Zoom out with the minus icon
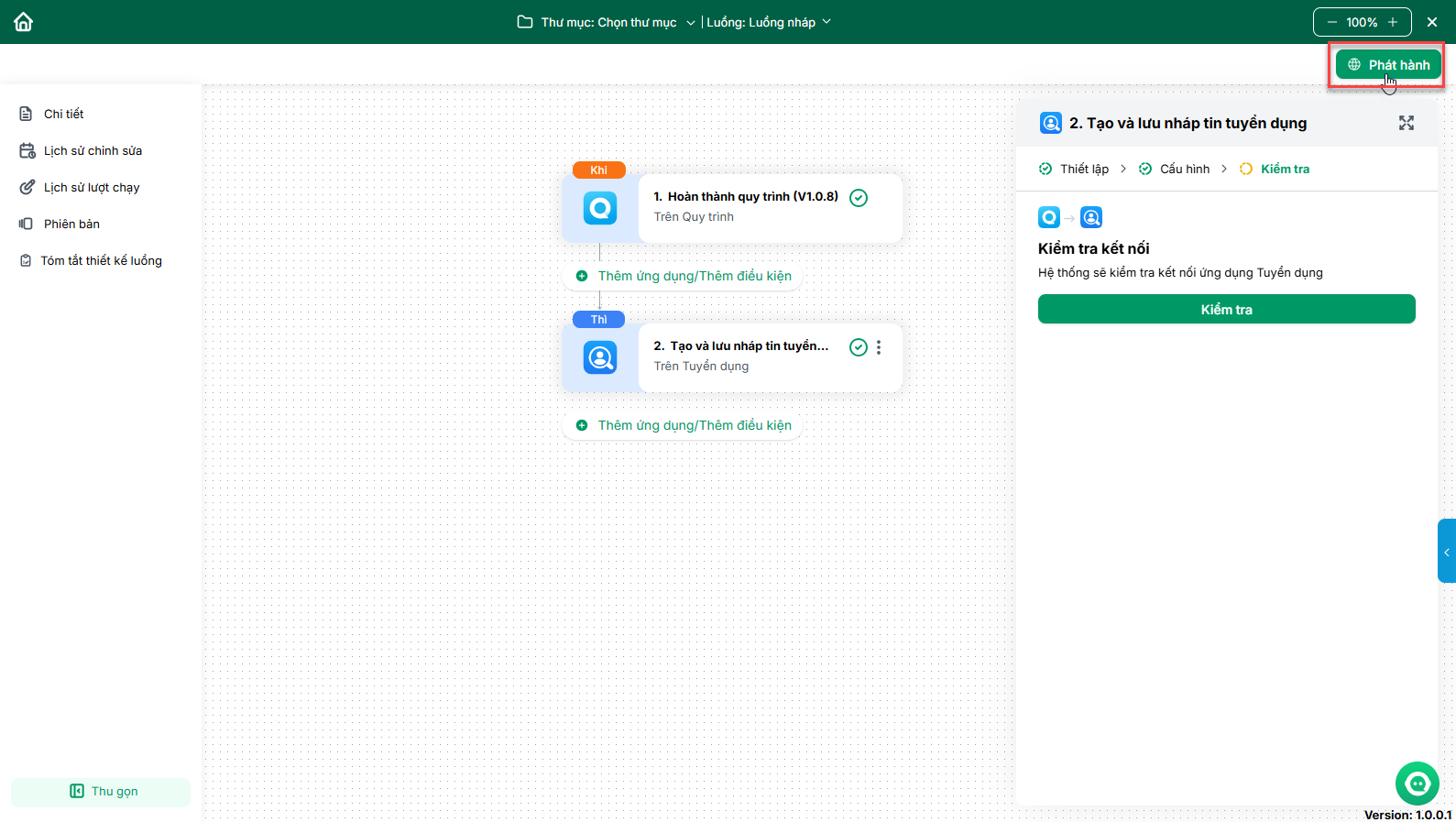 click(x=1331, y=22)
